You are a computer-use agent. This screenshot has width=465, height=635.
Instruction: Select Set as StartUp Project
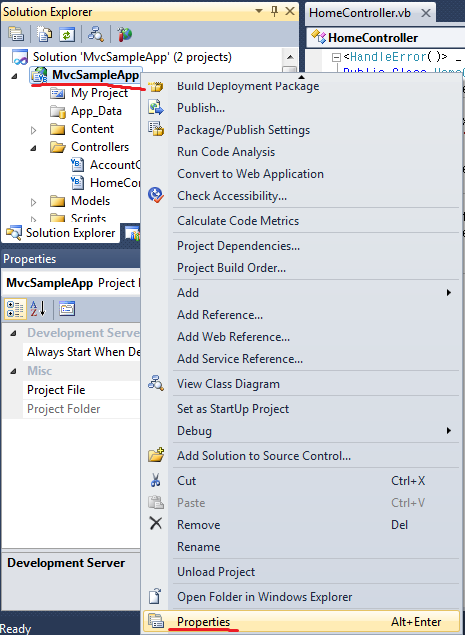point(233,408)
